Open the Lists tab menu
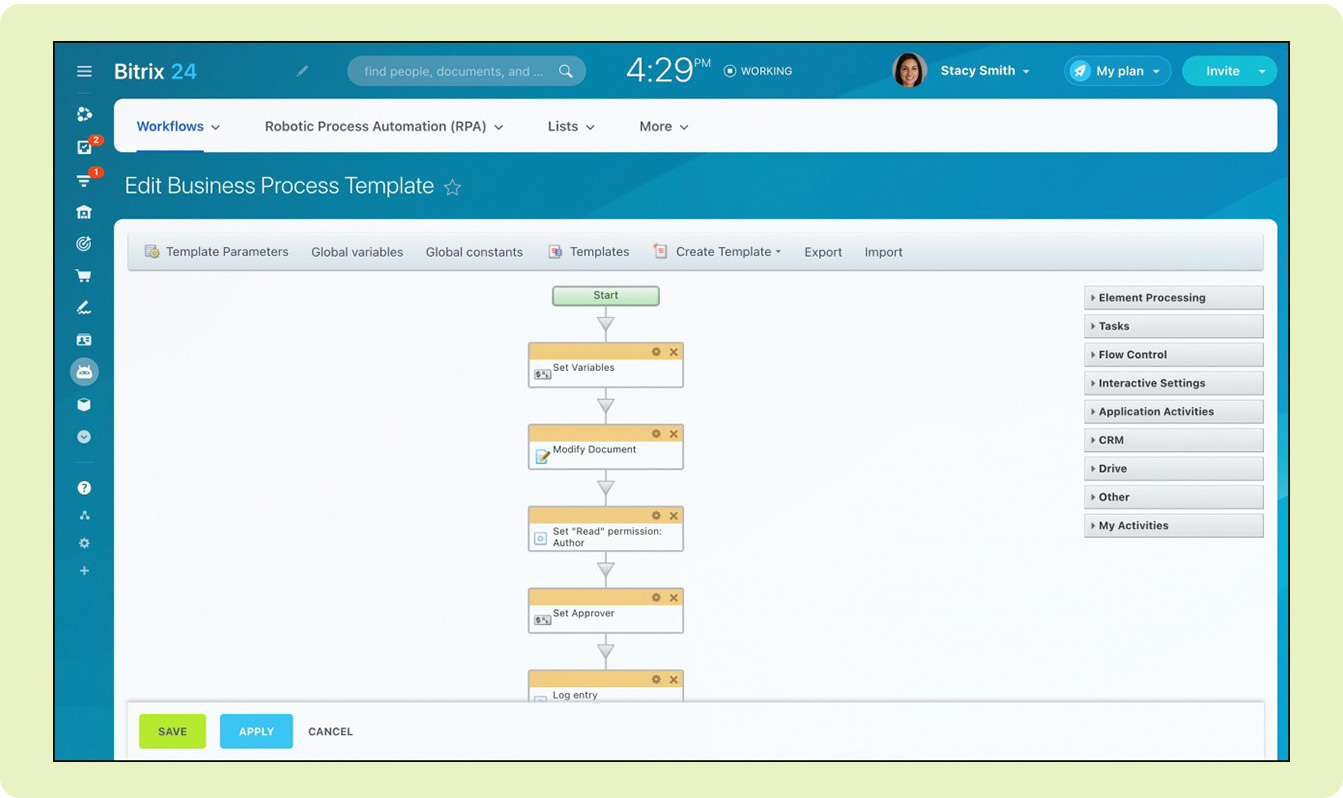Image resolution: width=1343 pixels, height=798 pixels. click(570, 127)
